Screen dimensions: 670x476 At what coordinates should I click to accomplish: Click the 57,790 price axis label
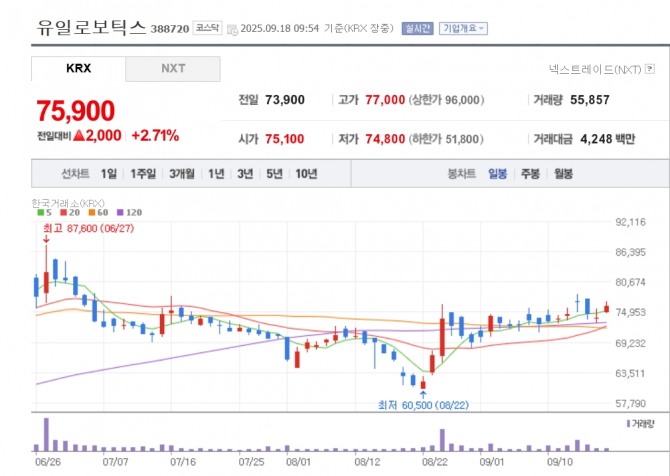click(630, 403)
